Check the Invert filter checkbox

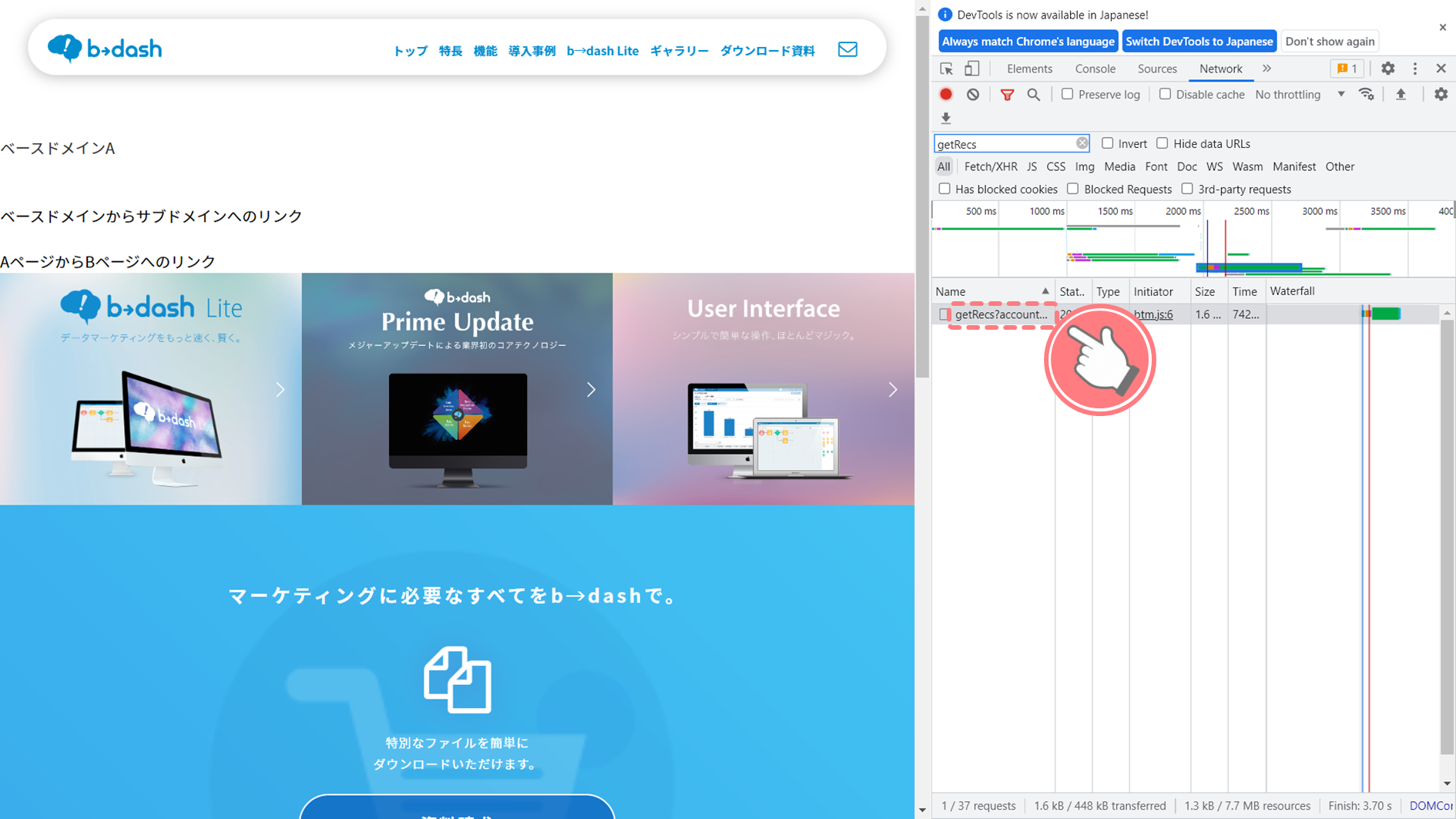[1107, 143]
